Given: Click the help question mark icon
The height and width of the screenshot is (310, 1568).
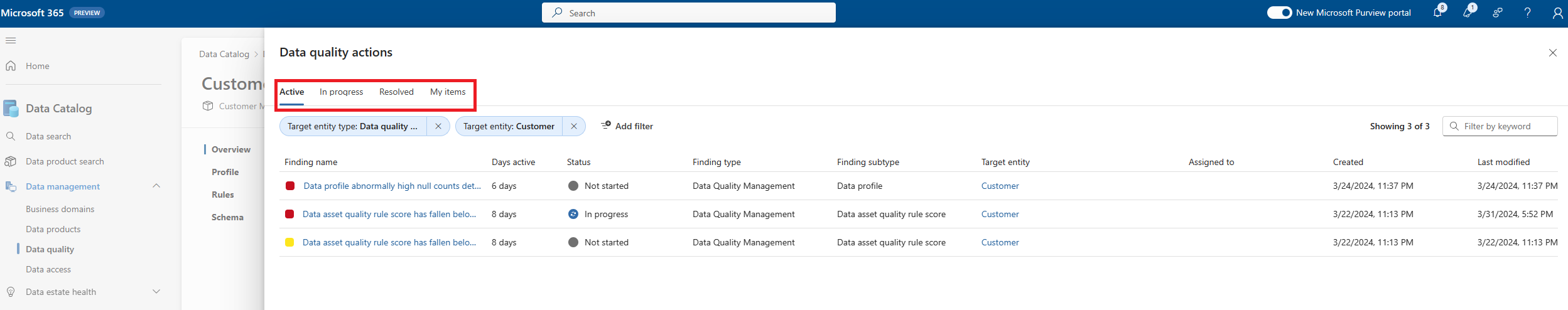Looking at the screenshot, I should (x=1527, y=13).
